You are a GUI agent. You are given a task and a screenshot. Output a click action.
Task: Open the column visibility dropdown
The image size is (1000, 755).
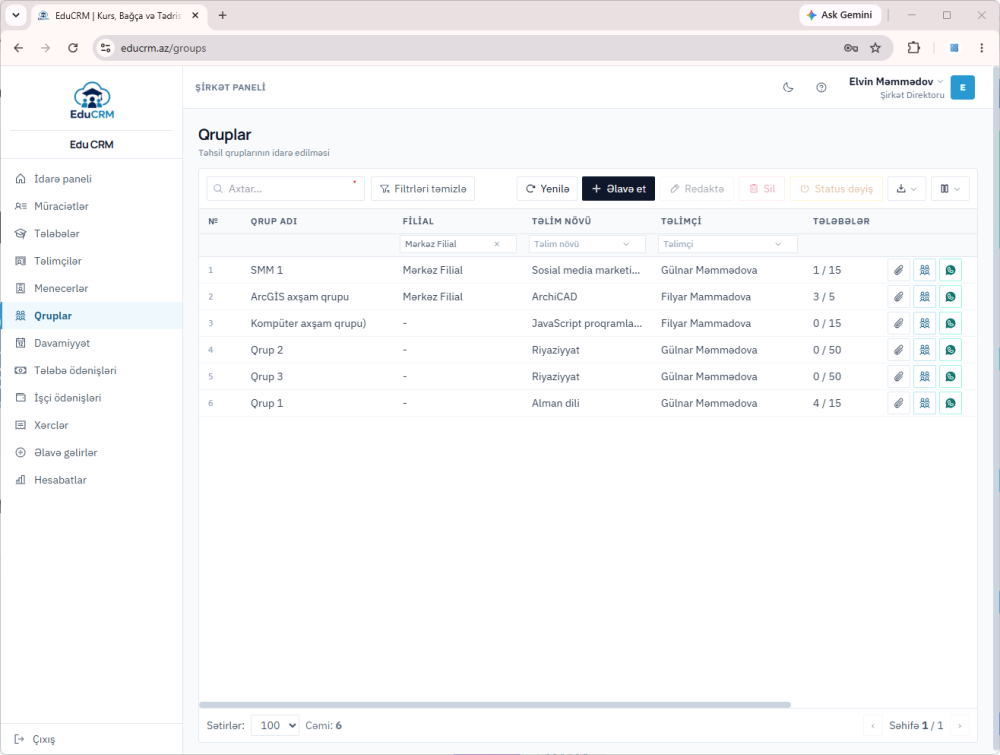[x=950, y=189]
